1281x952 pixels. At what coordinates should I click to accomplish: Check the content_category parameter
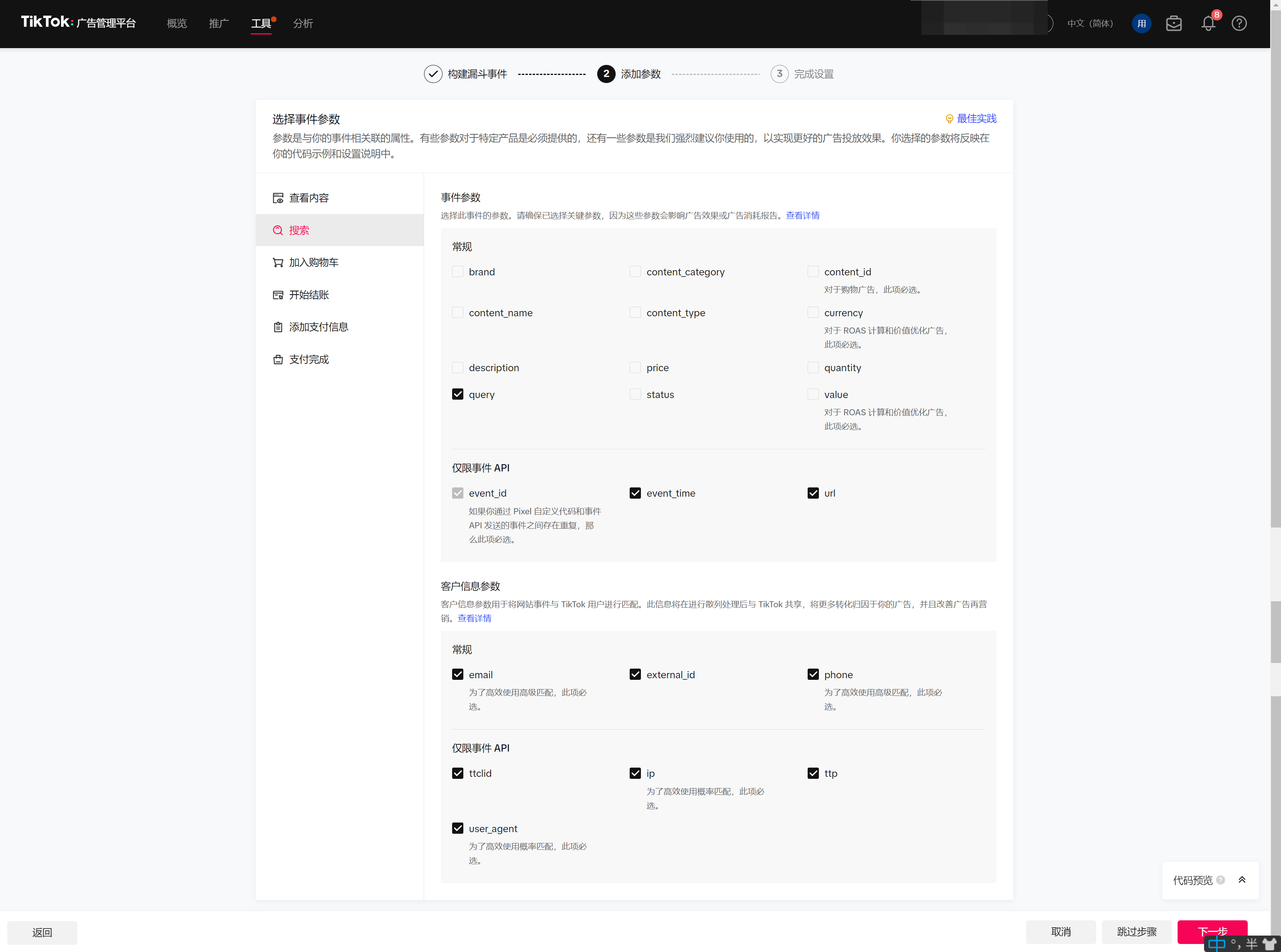[x=635, y=271]
